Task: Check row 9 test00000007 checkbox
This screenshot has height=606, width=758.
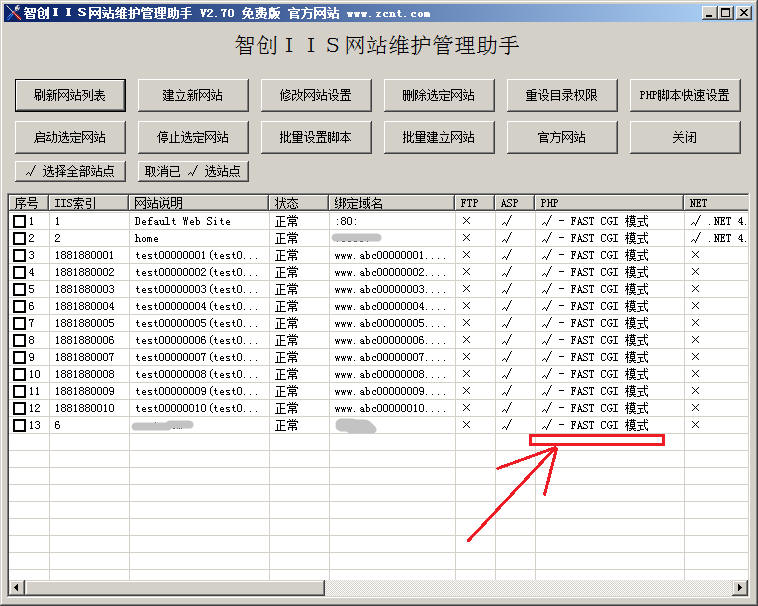Action: pos(19,357)
